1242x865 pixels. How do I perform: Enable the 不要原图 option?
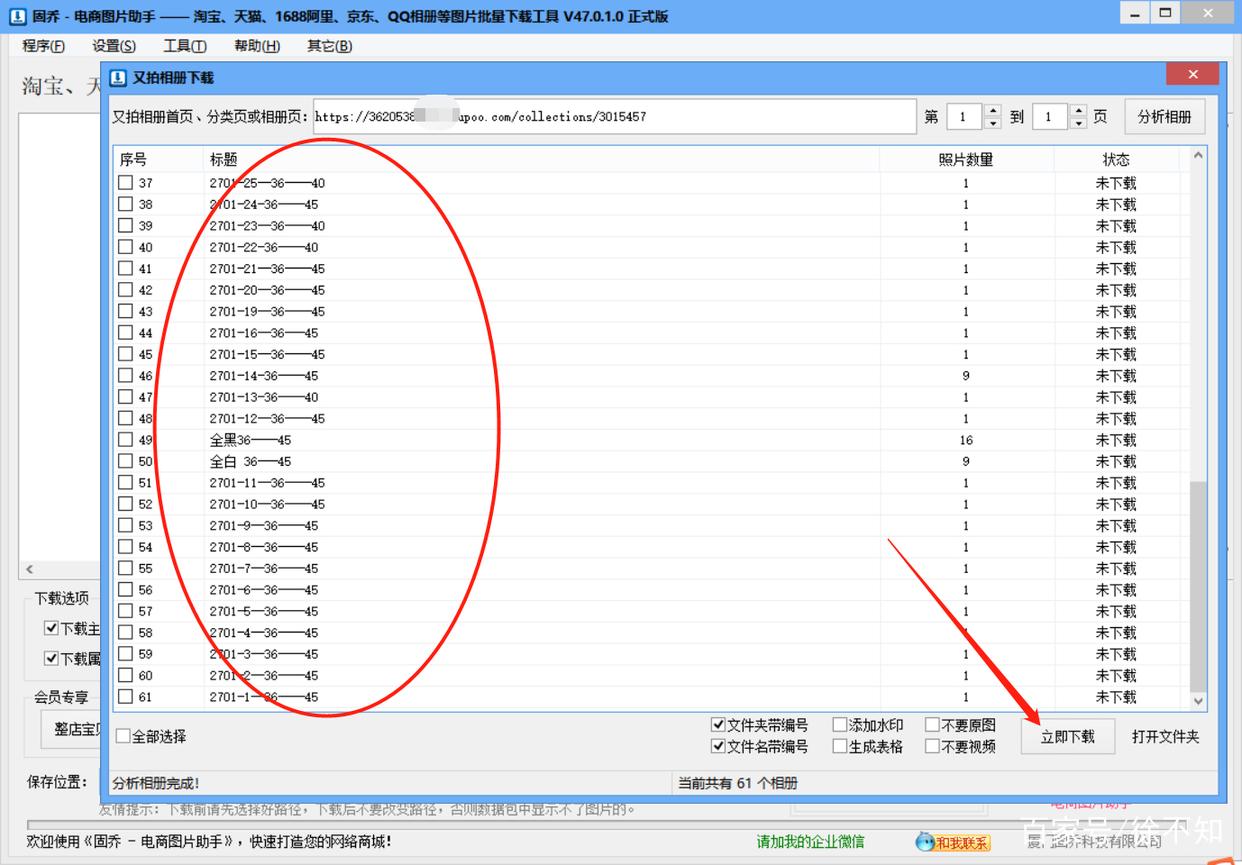pos(934,724)
